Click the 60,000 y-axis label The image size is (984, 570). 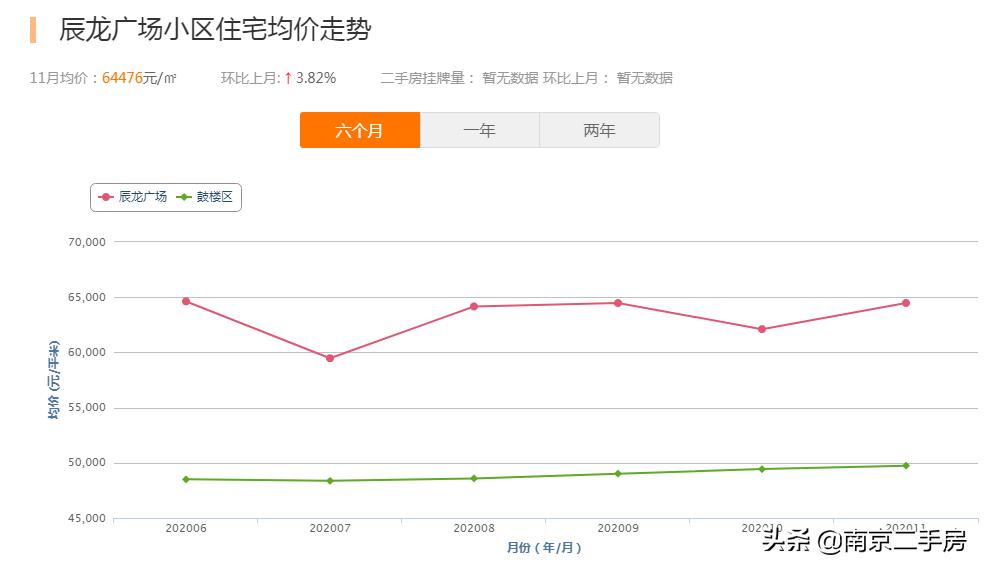pyautogui.click(x=87, y=353)
